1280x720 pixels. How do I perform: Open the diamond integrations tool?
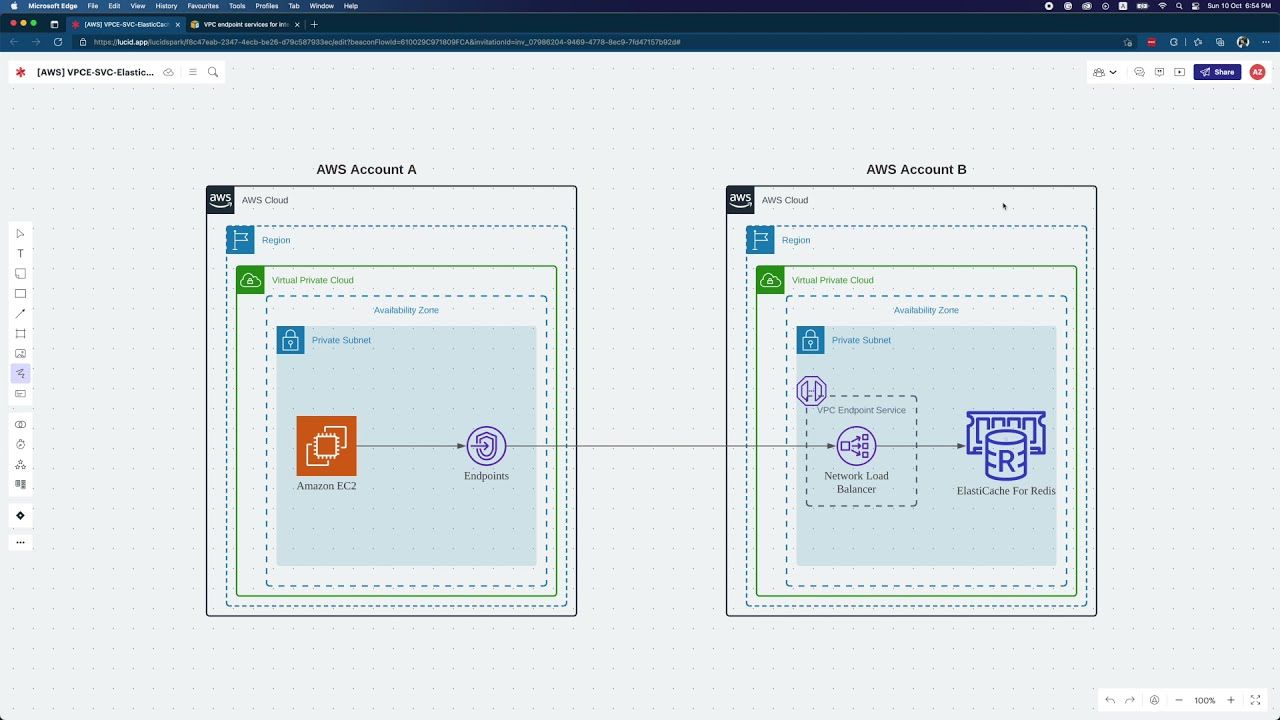pyautogui.click(x=20, y=515)
